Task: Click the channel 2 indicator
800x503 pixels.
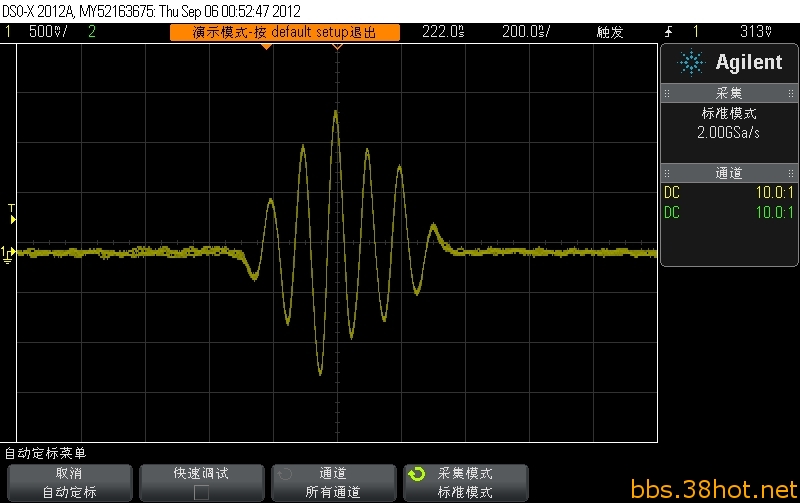Action: pyautogui.click(x=92, y=32)
